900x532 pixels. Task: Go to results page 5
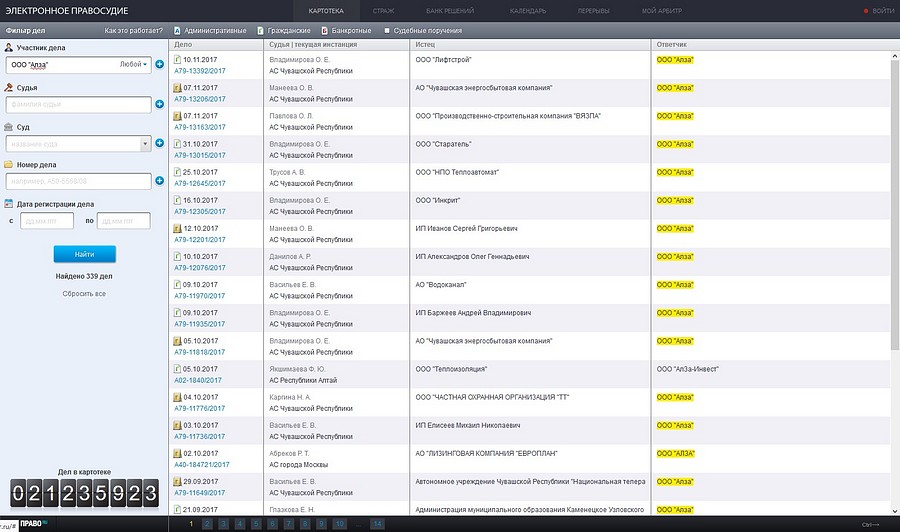click(x=256, y=524)
